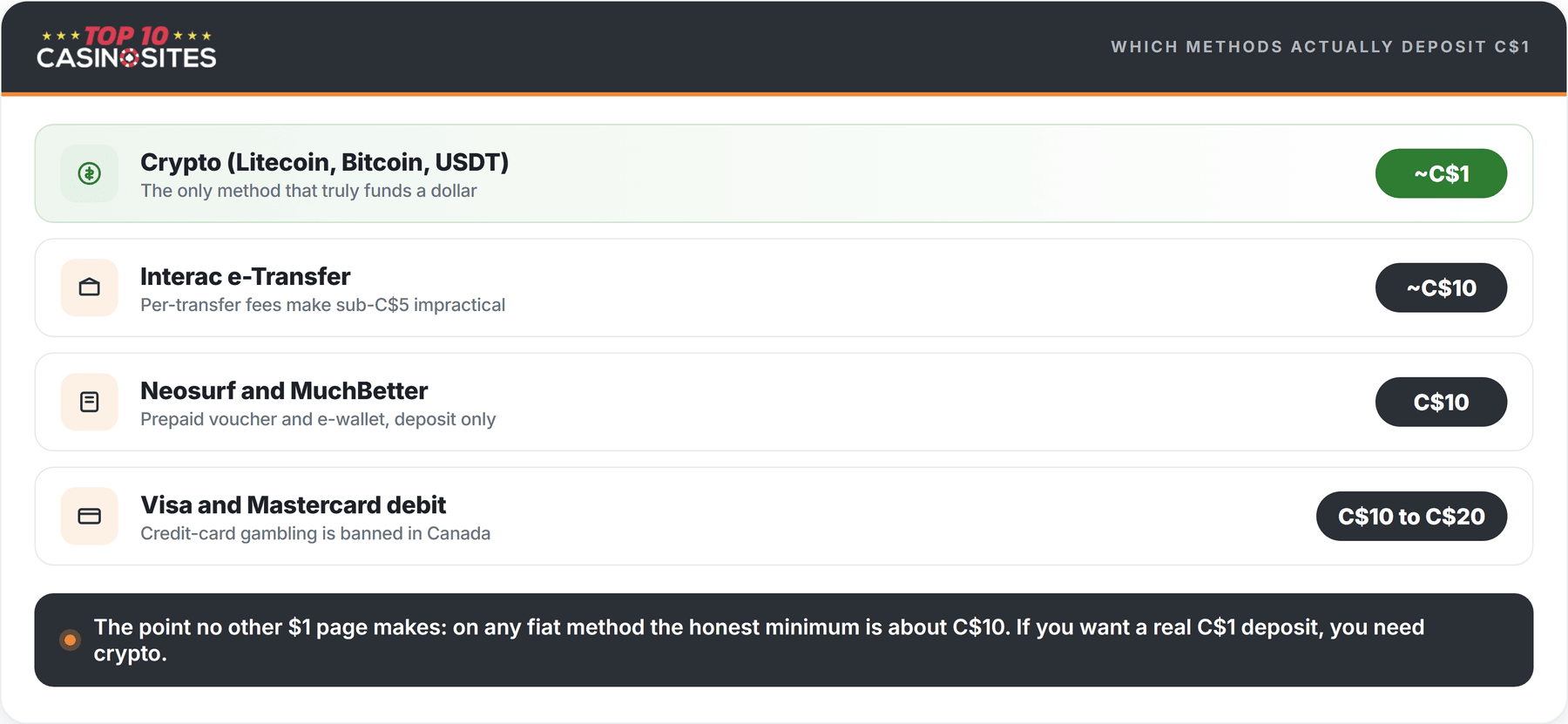Select the green ~C$1 badge
This screenshot has width=1568, height=724.
1441,173
